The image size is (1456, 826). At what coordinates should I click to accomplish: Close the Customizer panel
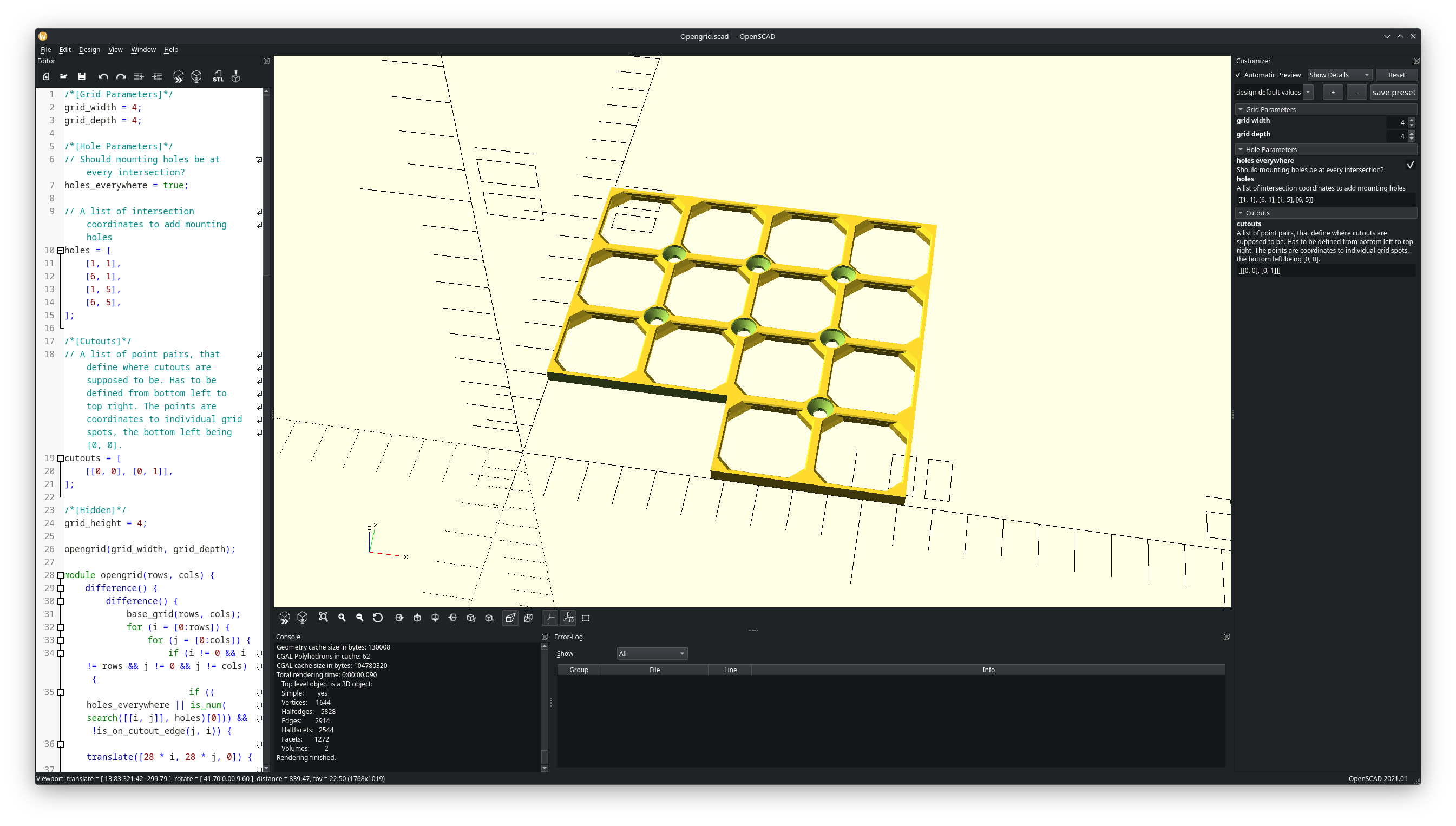tap(1416, 61)
